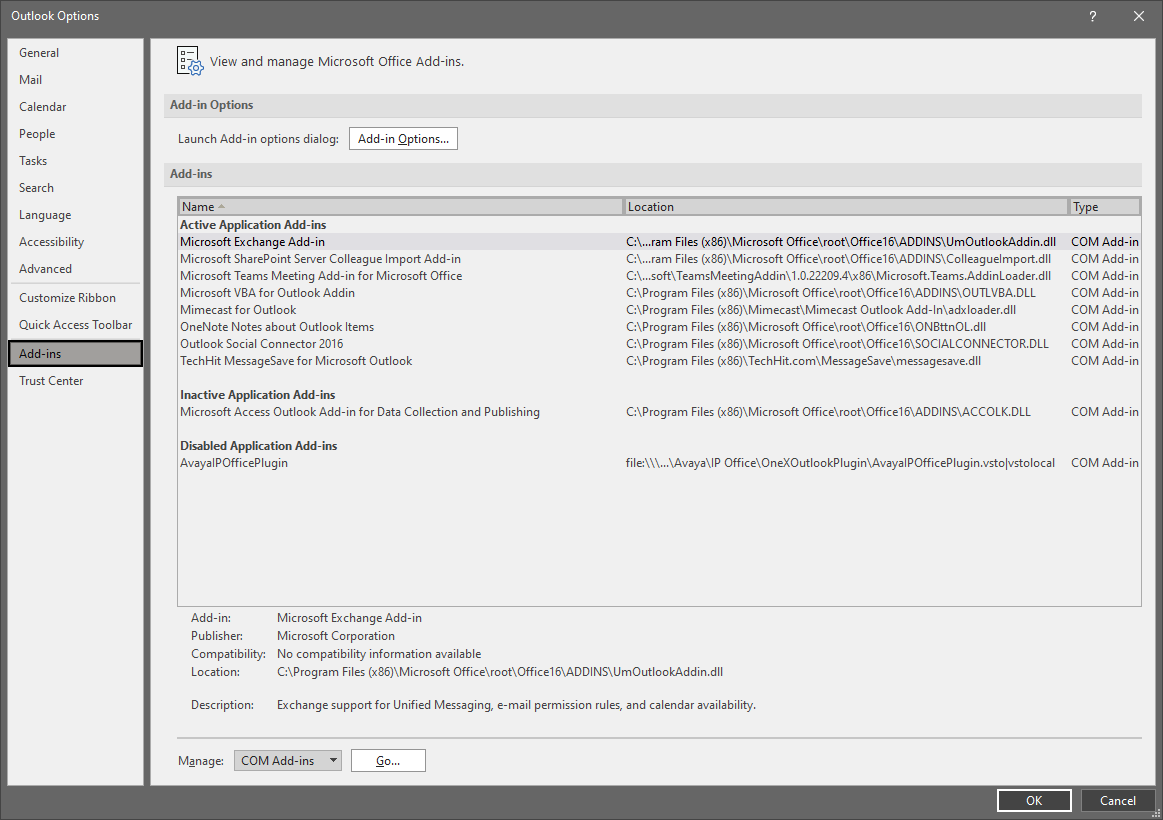Select Outlook Social Connector 2016 row

[659, 344]
